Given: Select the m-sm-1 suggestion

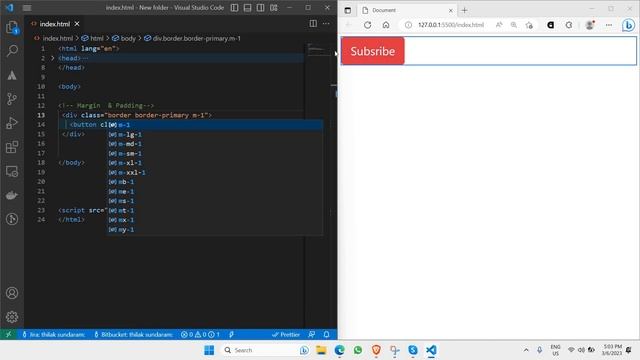Looking at the screenshot, I should (x=215, y=153).
